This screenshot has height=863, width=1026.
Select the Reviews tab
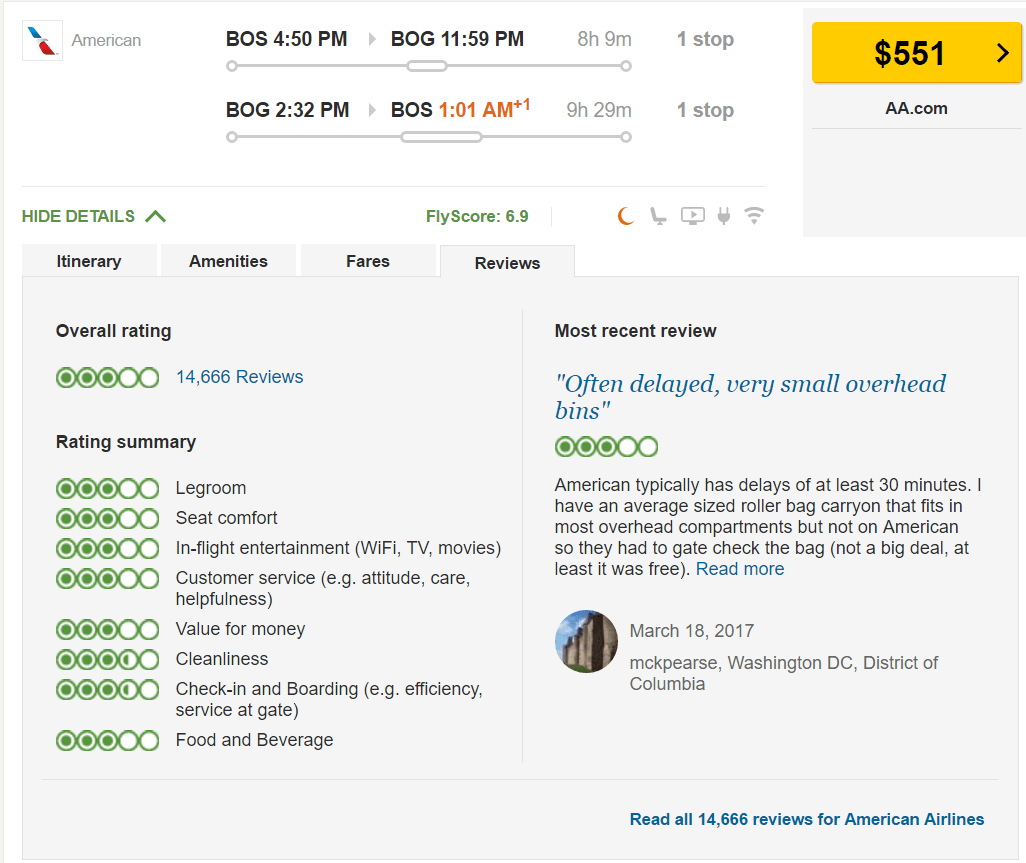pyautogui.click(x=508, y=262)
